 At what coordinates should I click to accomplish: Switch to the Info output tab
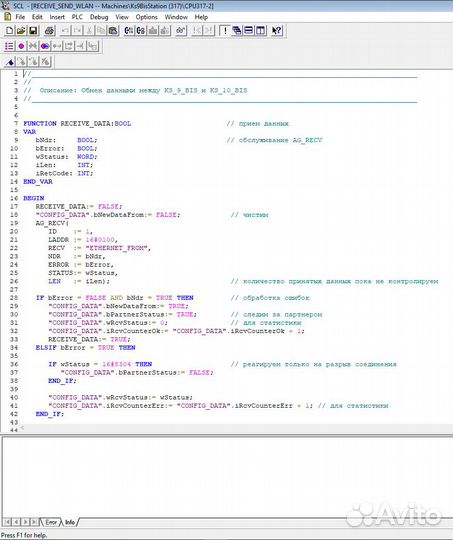(70, 522)
